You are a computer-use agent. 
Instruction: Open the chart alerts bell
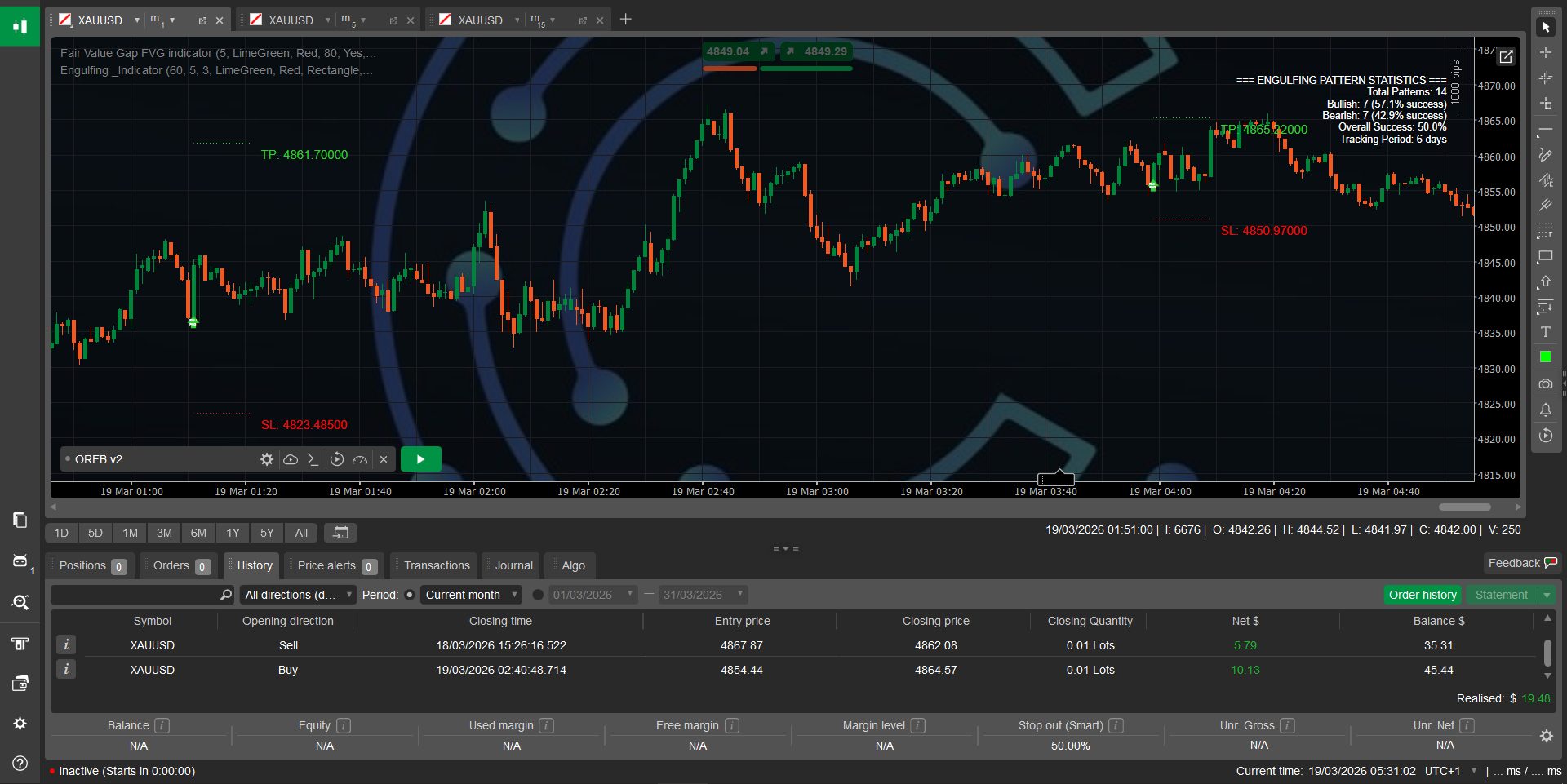pos(1546,410)
